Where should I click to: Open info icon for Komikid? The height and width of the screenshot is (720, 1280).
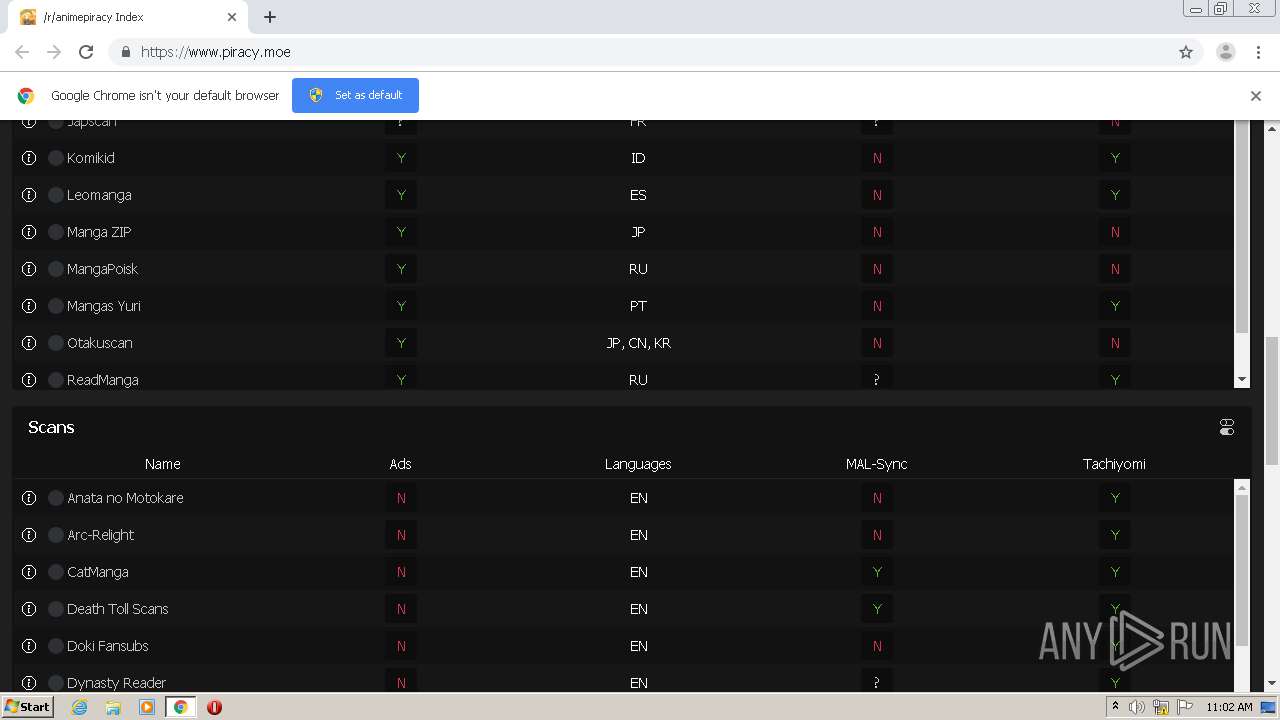[x=29, y=158]
